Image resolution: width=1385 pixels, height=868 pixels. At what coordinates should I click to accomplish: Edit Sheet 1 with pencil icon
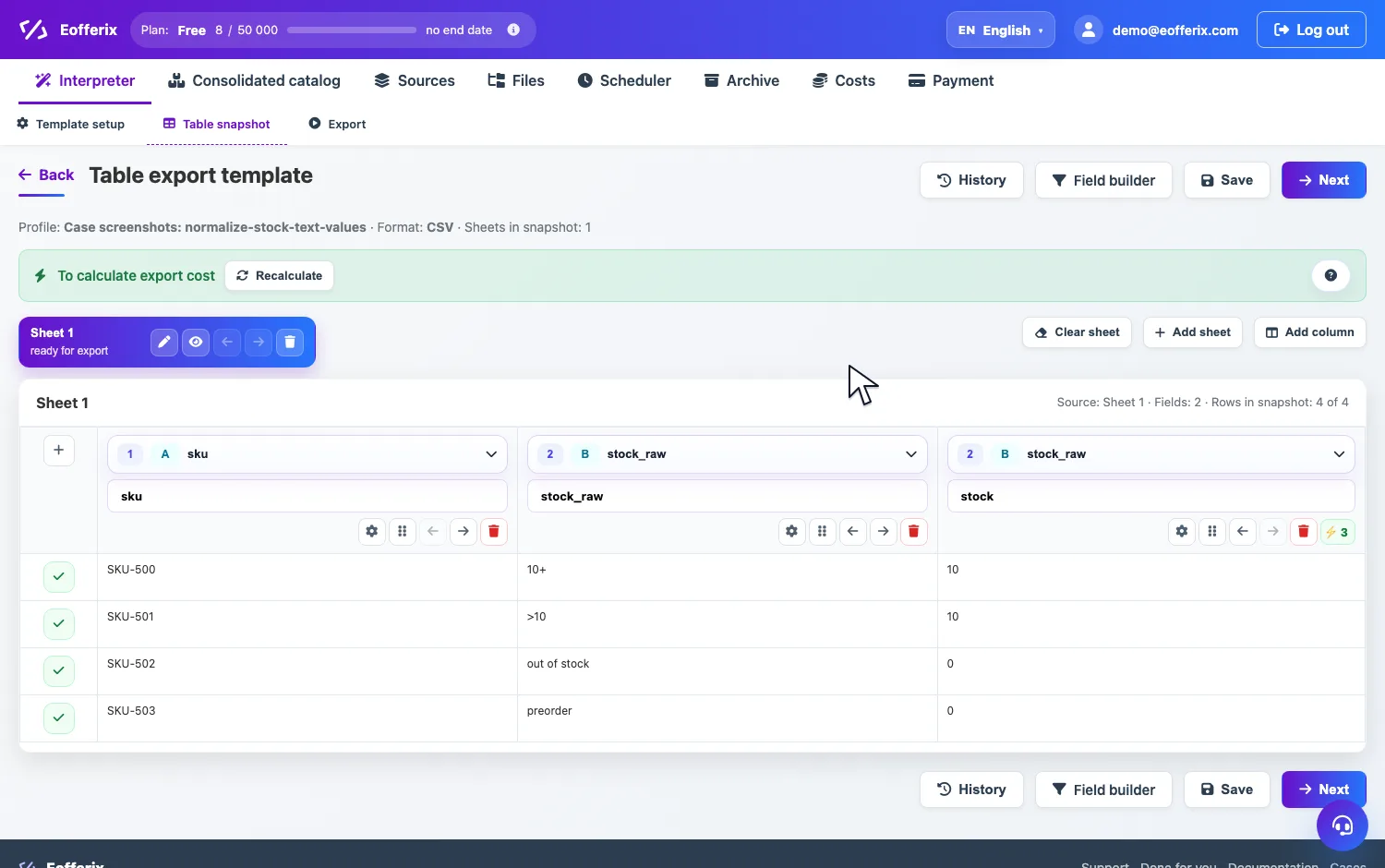point(164,342)
